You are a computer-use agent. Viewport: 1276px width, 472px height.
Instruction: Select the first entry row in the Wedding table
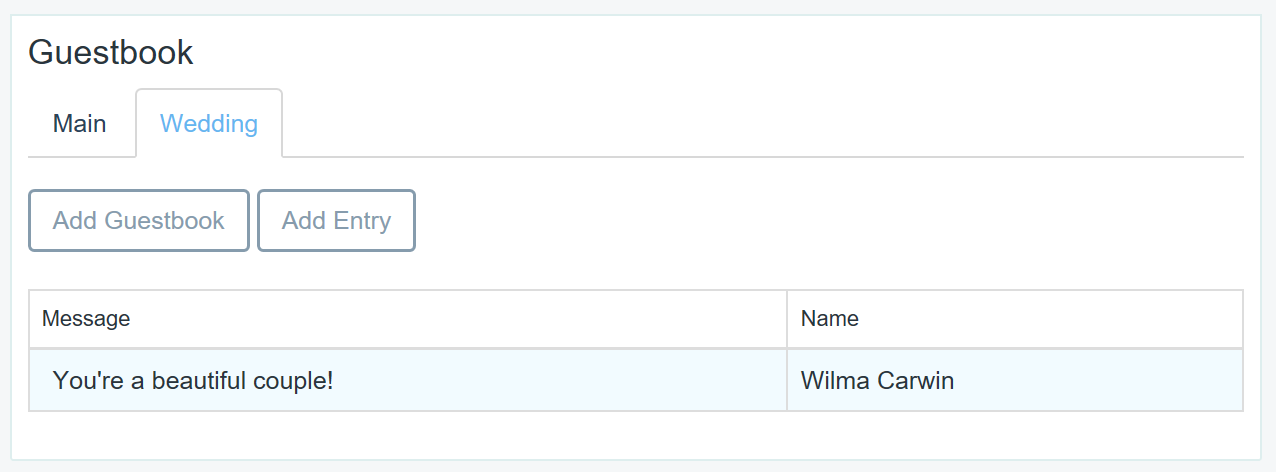tap(636, 380)
